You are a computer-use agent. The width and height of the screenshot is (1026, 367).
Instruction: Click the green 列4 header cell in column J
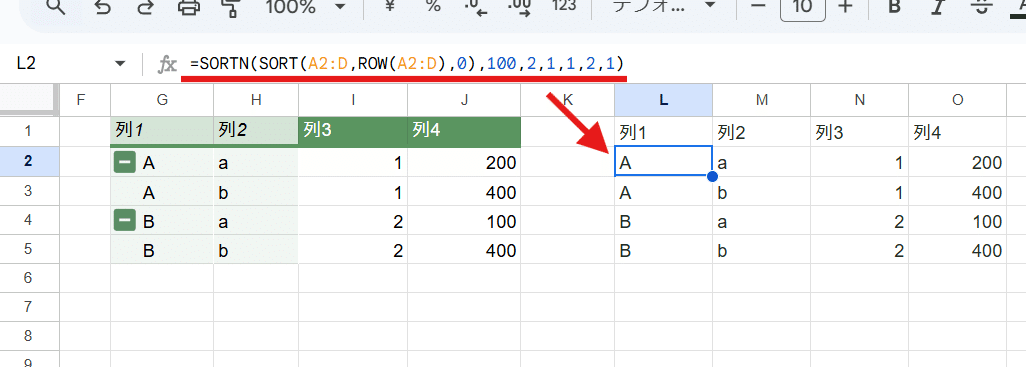pos(464,132)
